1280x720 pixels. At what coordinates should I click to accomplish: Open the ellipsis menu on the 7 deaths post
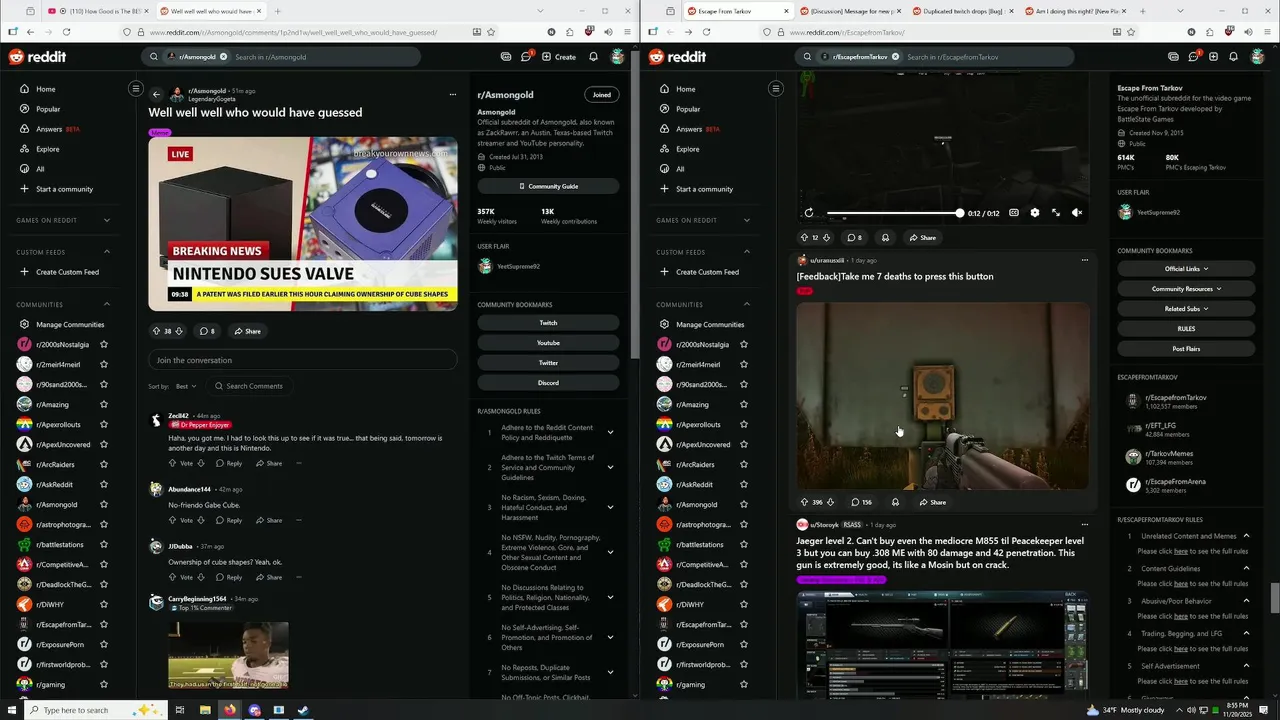(x=1084, y=260)
